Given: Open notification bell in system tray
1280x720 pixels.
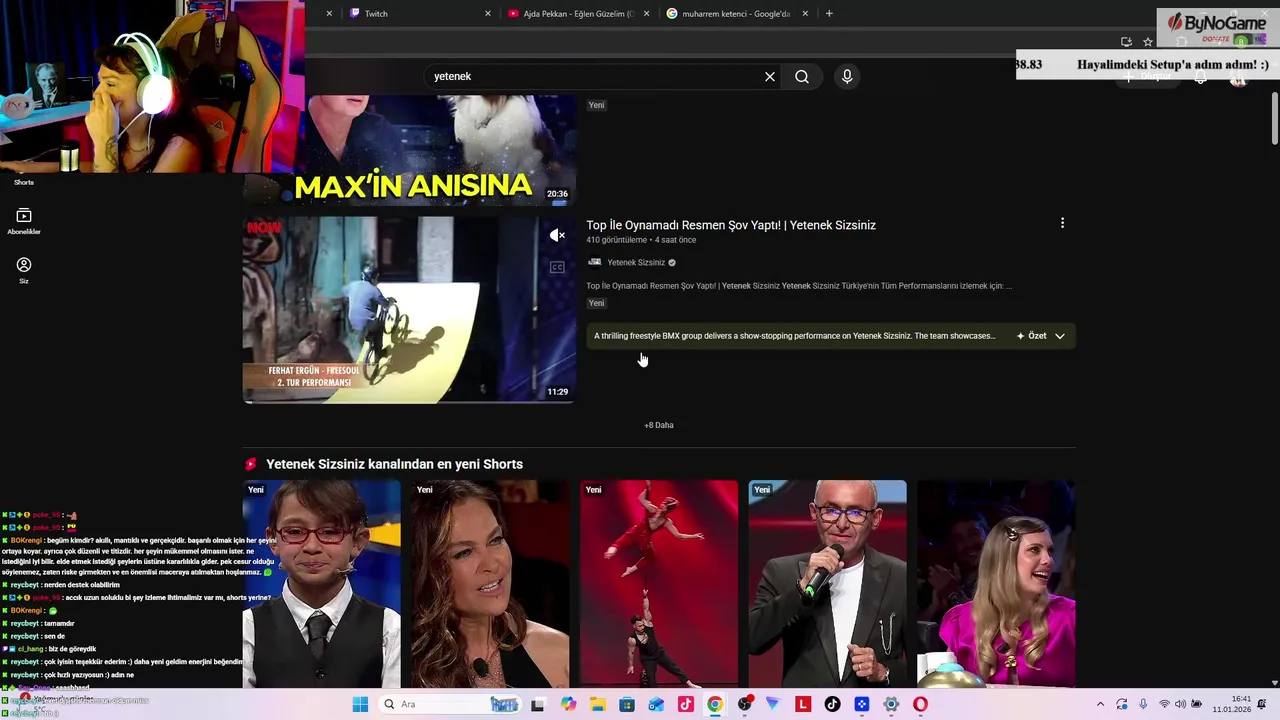Looking at the screenshot, I should click(x=1261, y=704).
